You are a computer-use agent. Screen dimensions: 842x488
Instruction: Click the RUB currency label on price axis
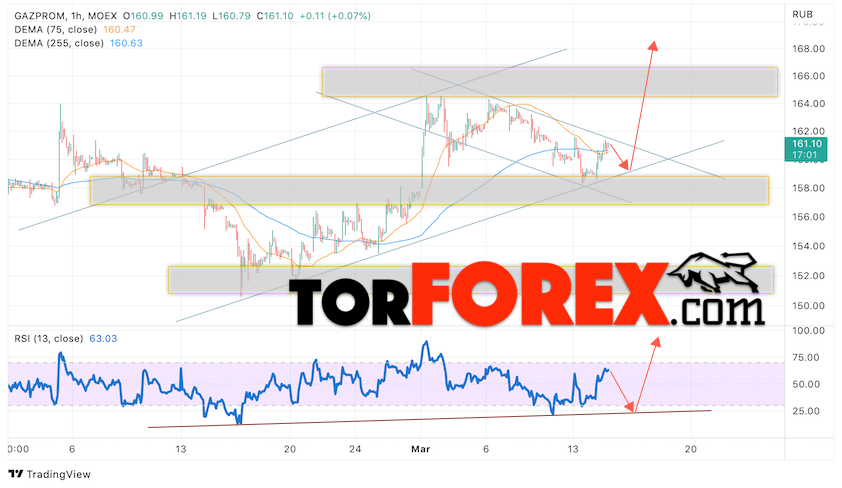point(803,14)
